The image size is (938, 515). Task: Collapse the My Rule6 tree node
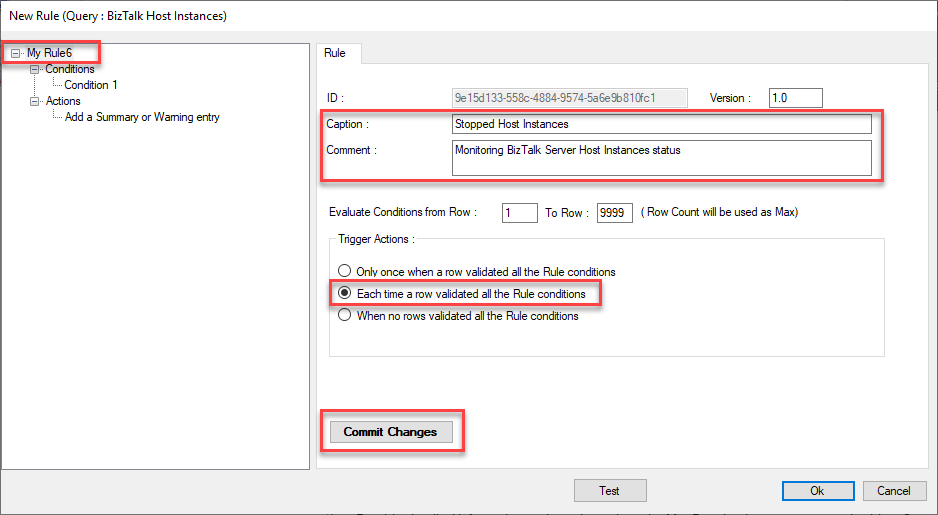point(15,53)
